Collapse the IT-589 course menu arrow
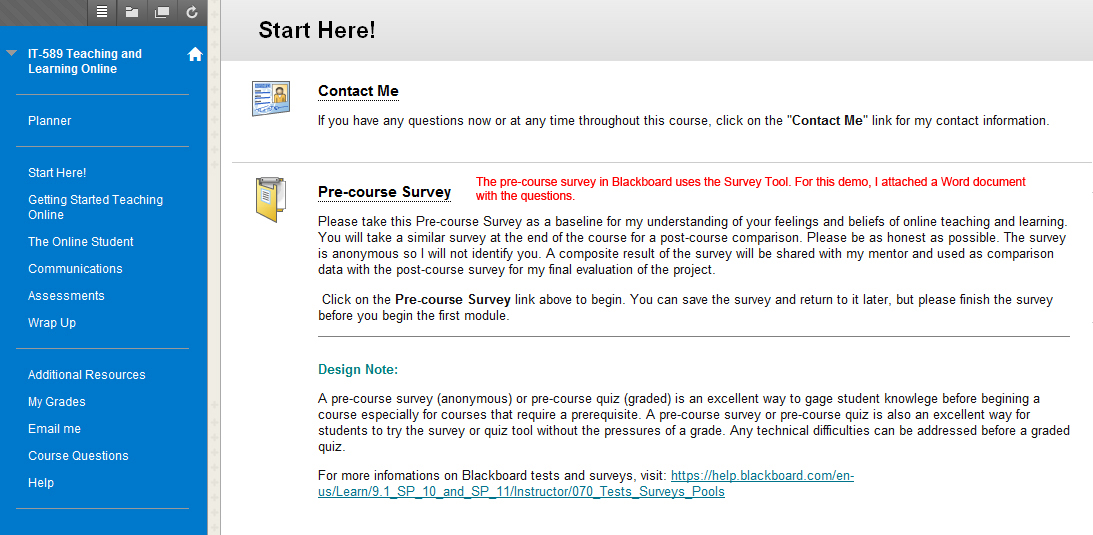 click(x=12, y=54)
